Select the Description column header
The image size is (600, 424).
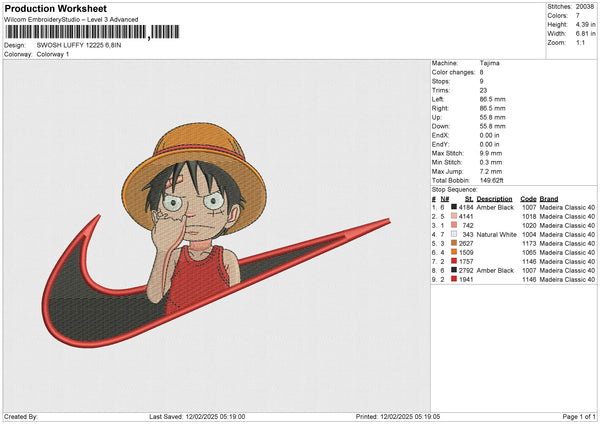(494, 199)
